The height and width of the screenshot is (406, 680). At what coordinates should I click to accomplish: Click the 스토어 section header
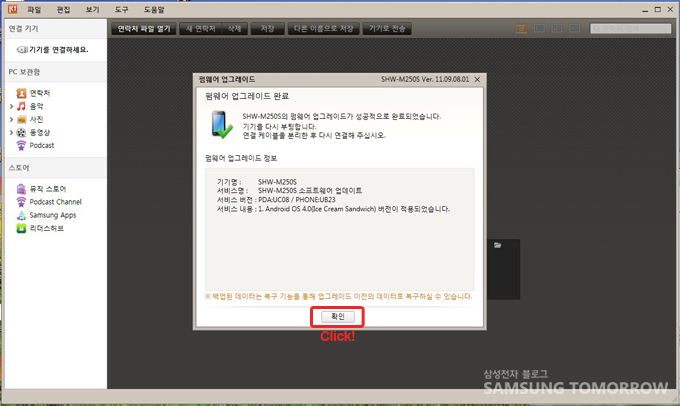pyautogui.click(x=56, y=168)
